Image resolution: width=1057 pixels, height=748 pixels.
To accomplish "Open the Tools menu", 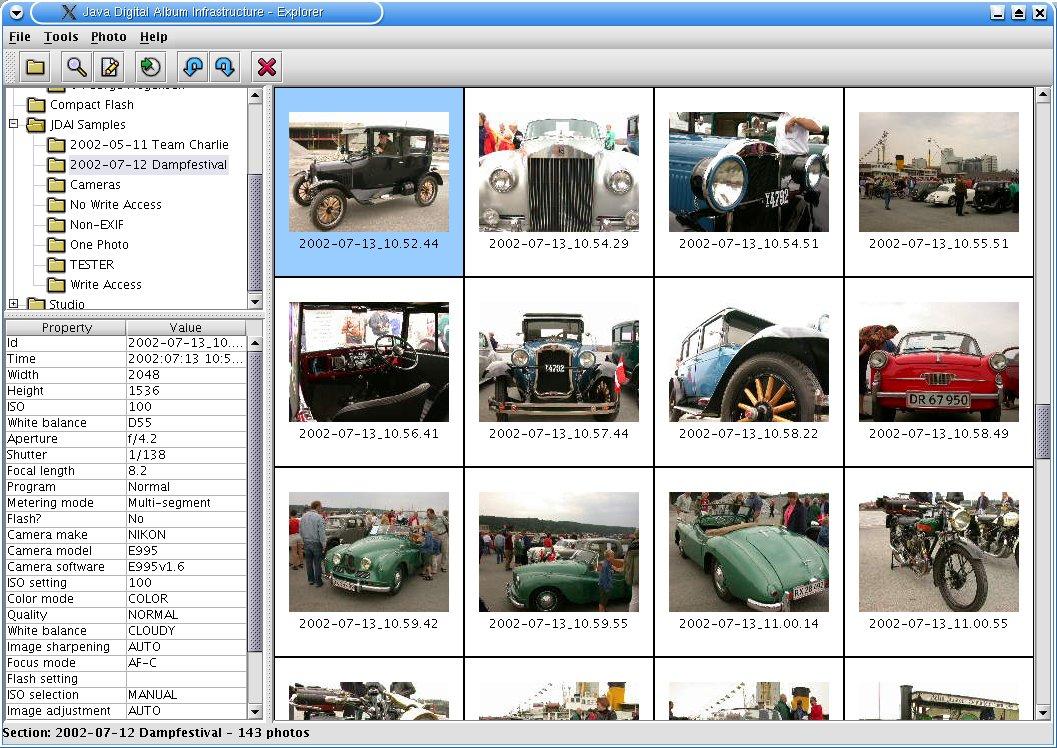I will click(61, 37).
